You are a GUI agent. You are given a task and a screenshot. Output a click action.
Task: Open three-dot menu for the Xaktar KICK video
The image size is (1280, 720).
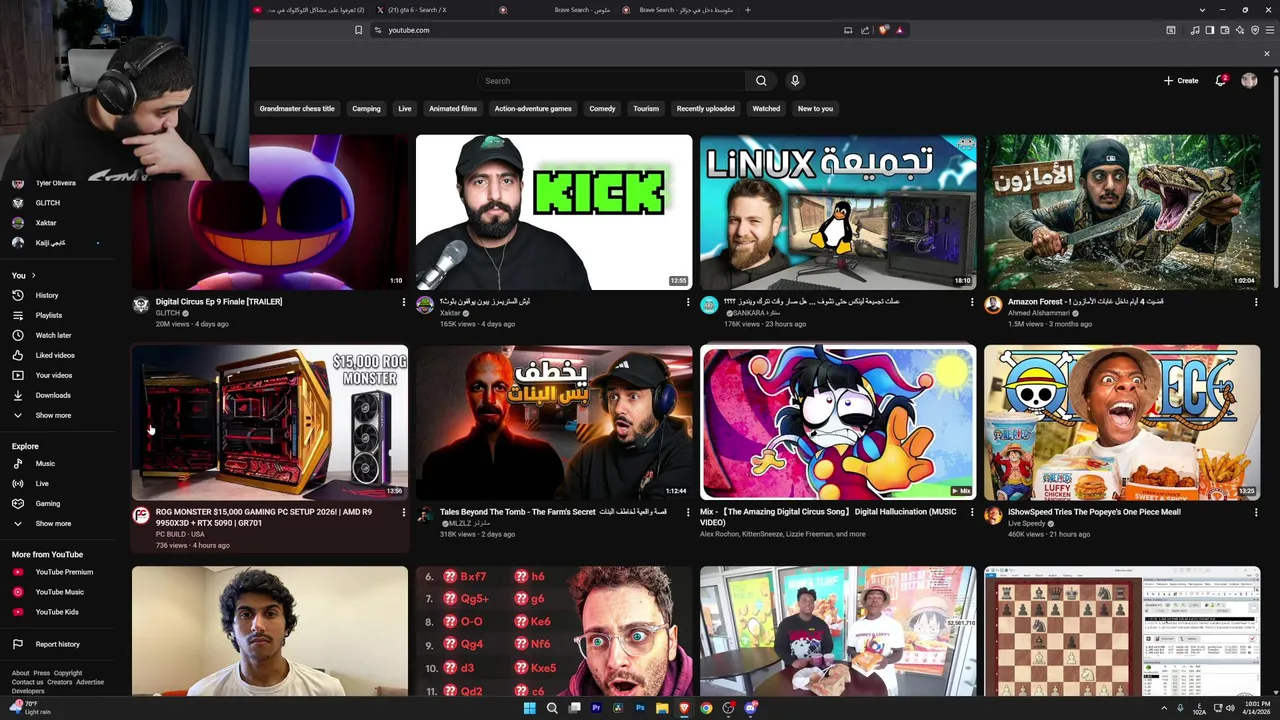pyautogui.click(x=688, y=302)
